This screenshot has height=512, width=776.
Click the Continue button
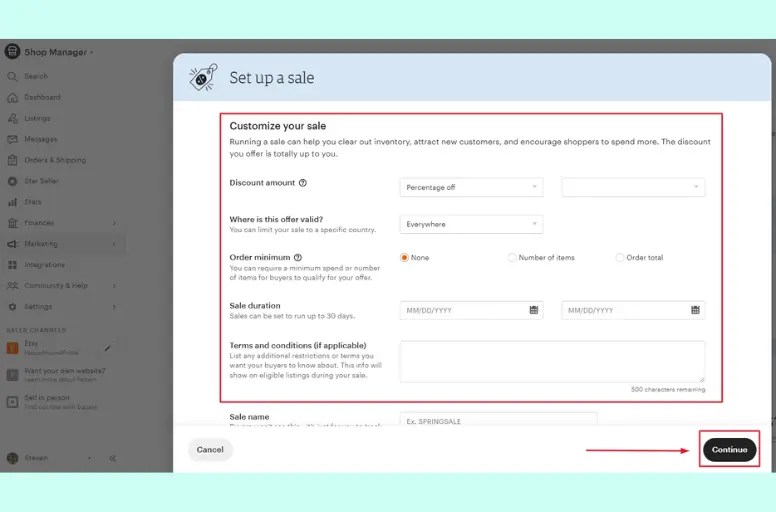tap(729, 450)
